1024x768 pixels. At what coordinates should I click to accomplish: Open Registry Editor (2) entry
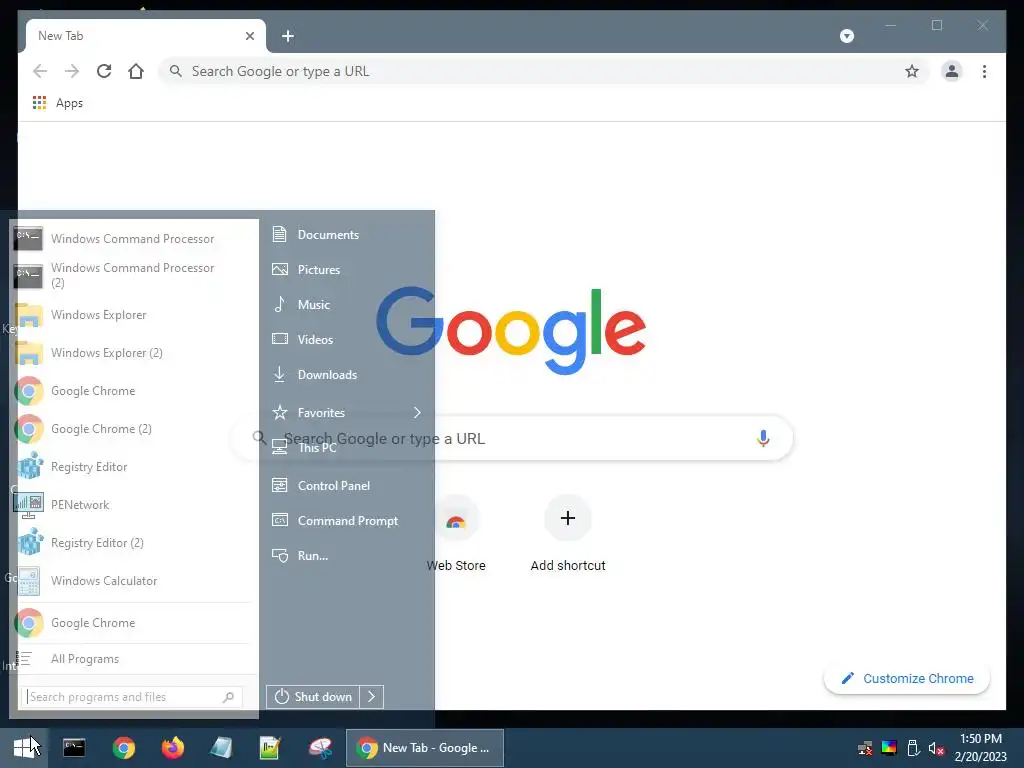(133, 543)
